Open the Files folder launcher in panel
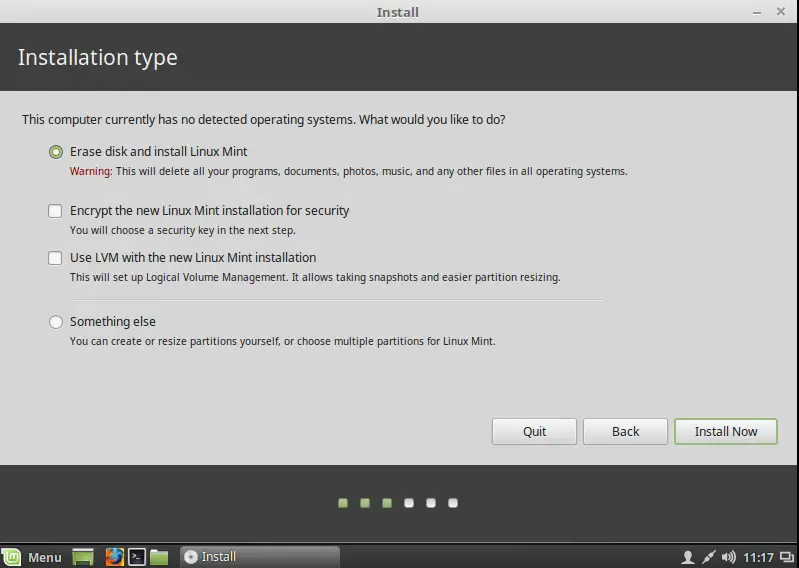 [159, 557]
